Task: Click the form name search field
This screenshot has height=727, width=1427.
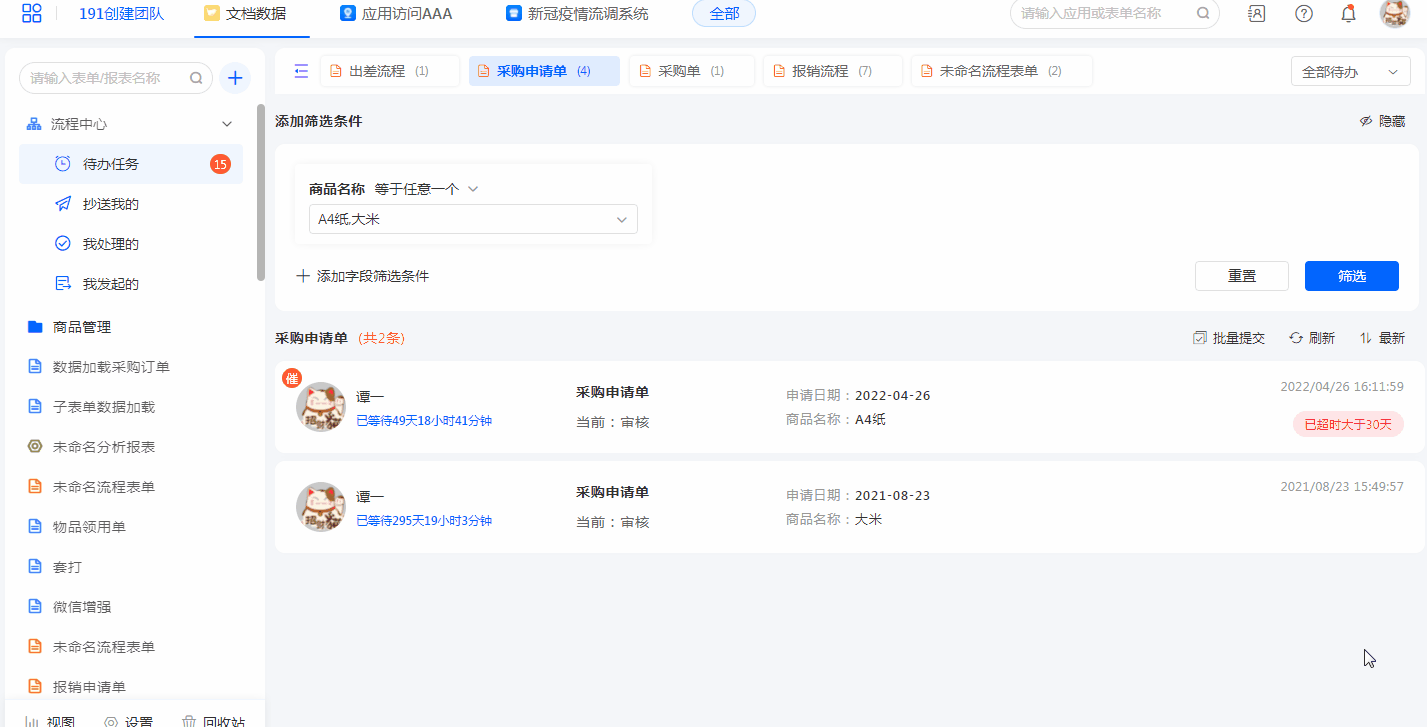Action: pos(105,78)
